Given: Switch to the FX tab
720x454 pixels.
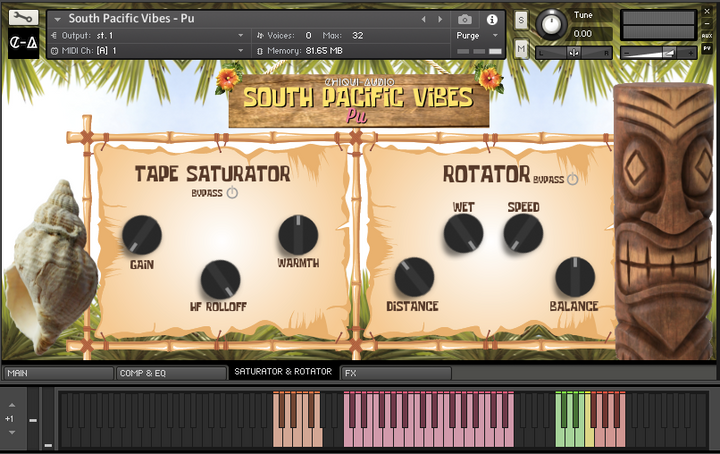Looking at the screenshot, I should point(396,373).
